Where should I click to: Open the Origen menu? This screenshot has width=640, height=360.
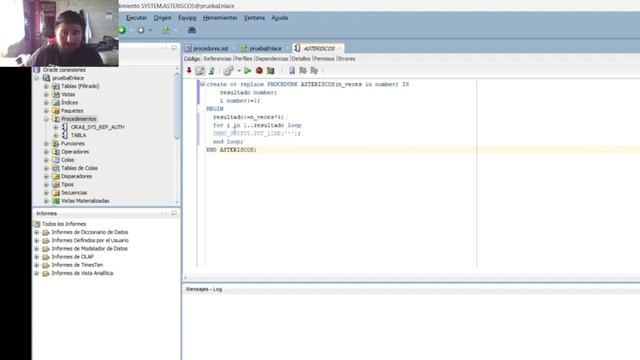click(x=162, y=18)
